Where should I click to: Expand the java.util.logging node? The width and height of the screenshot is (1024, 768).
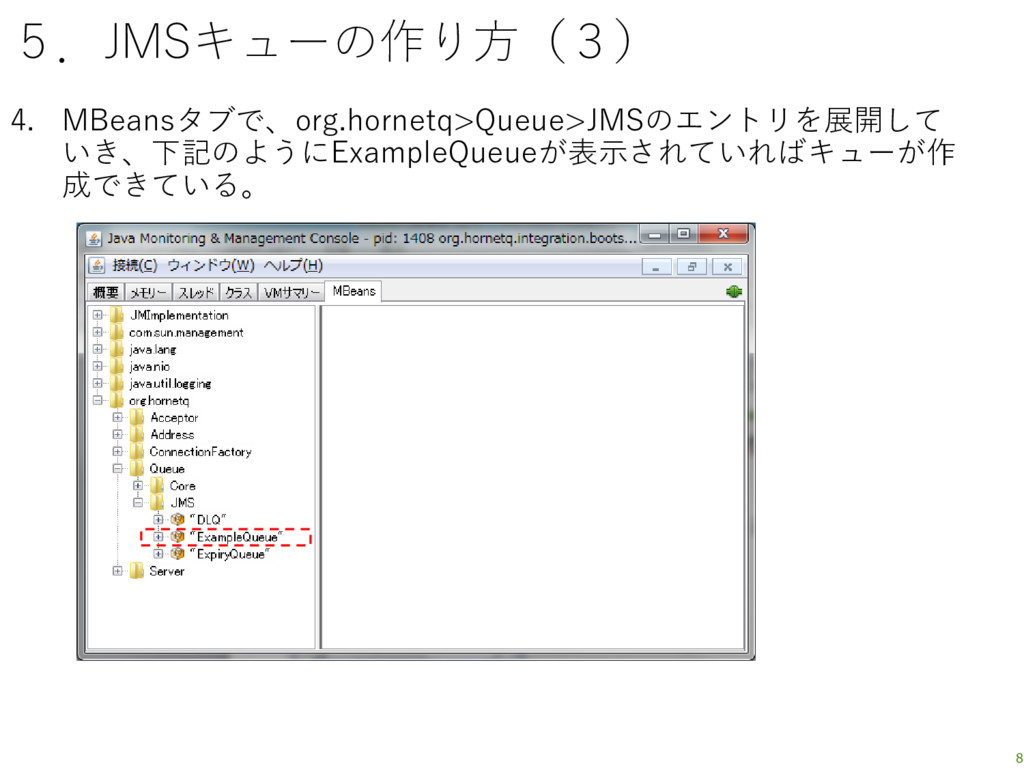tap(97, 383)
